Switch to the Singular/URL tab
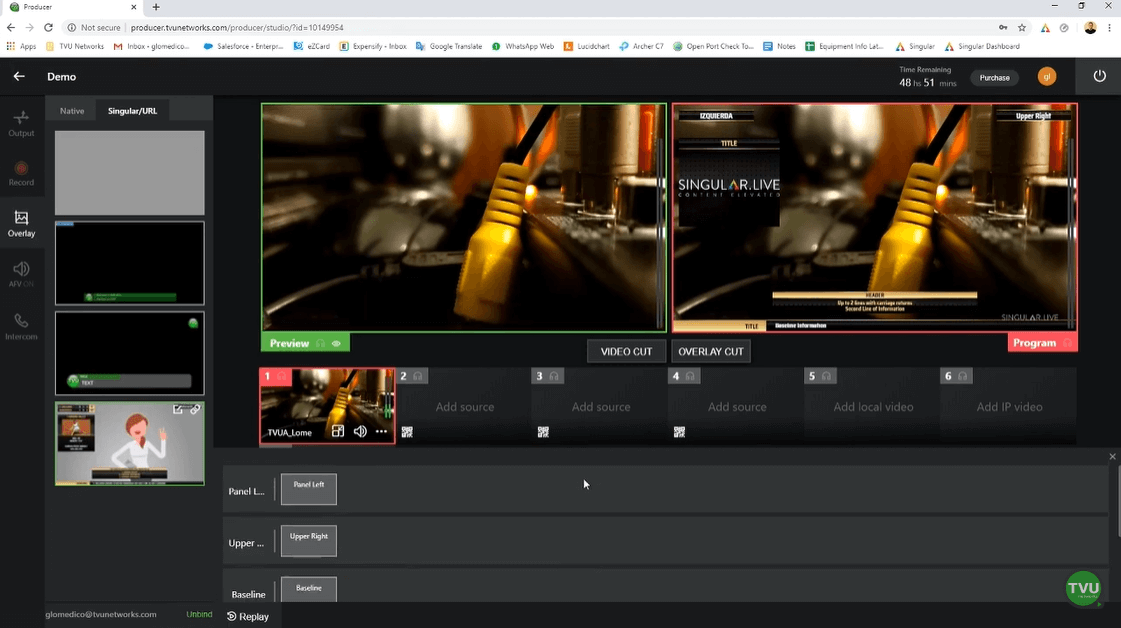Screen dimensions: 1121x628 132,111
